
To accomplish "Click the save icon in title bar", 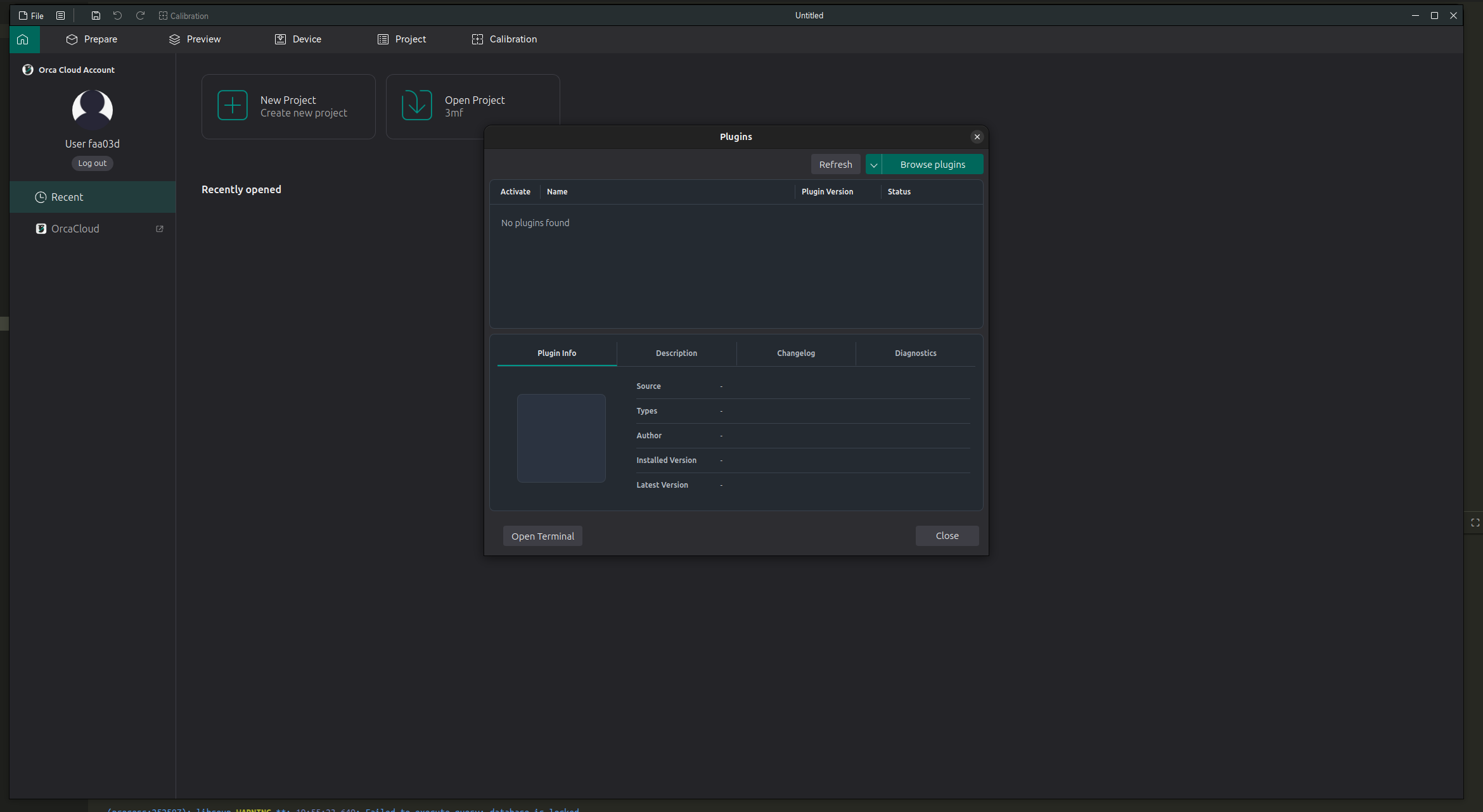I will click(96, 16).
